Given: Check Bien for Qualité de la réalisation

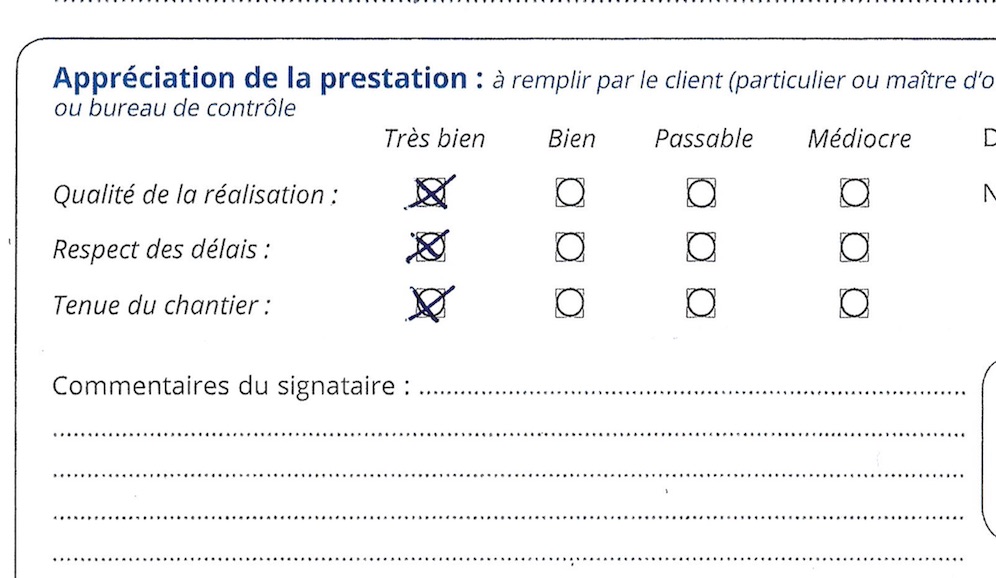Looking at the screenshot, I should (570, 192).
